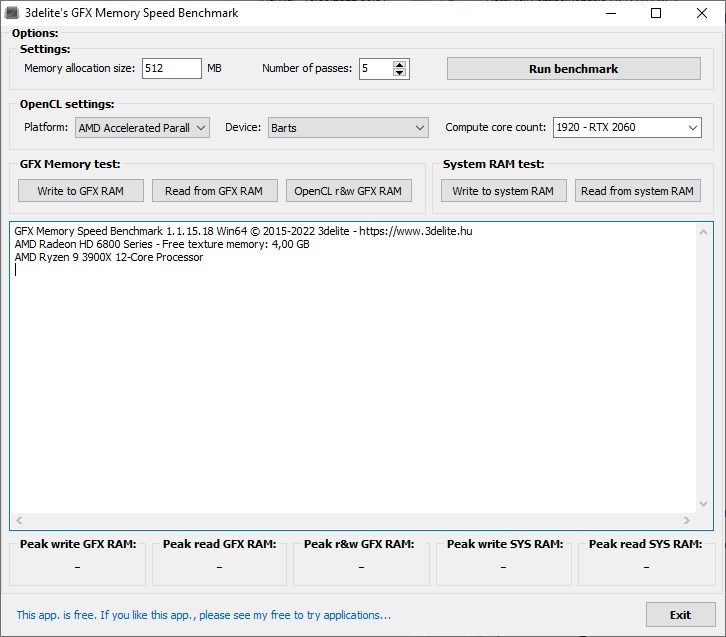Open the Device dropdown showing Barts
Image resolution: width=726 pixels, height=637 pixels.
tap(348, 128)
